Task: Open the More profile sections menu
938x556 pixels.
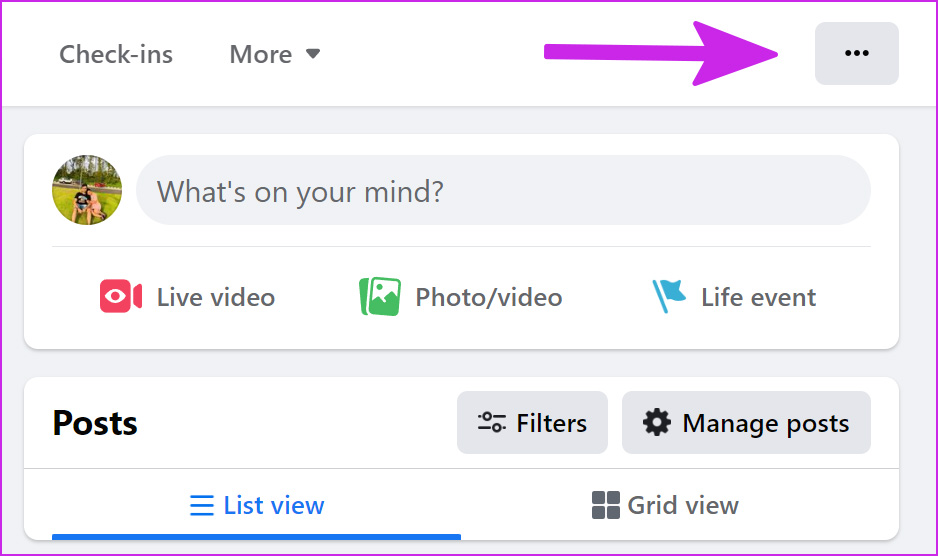Action: point(275,54)
